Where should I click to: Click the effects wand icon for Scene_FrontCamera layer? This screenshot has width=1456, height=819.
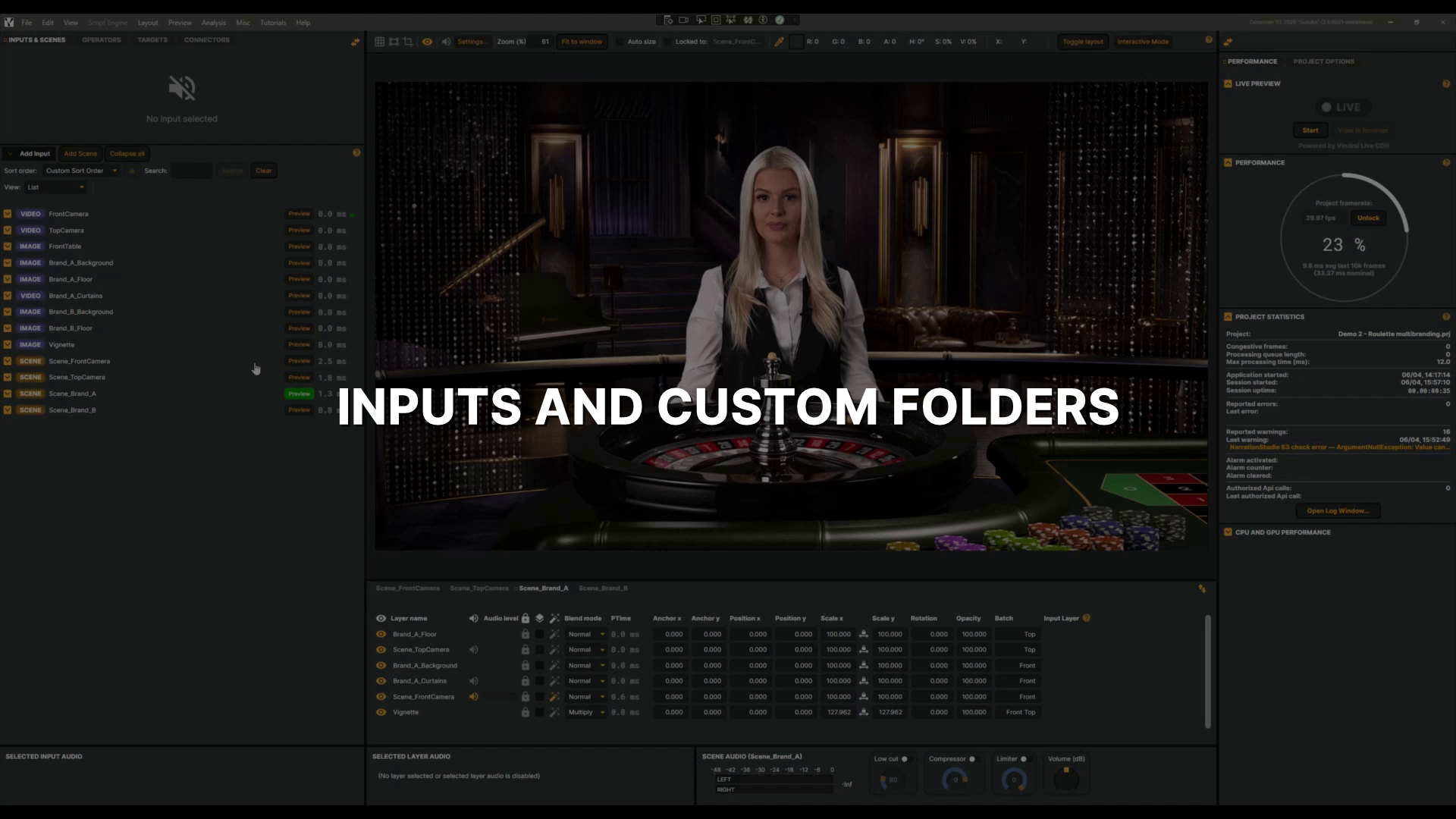[x=554, y=697]
